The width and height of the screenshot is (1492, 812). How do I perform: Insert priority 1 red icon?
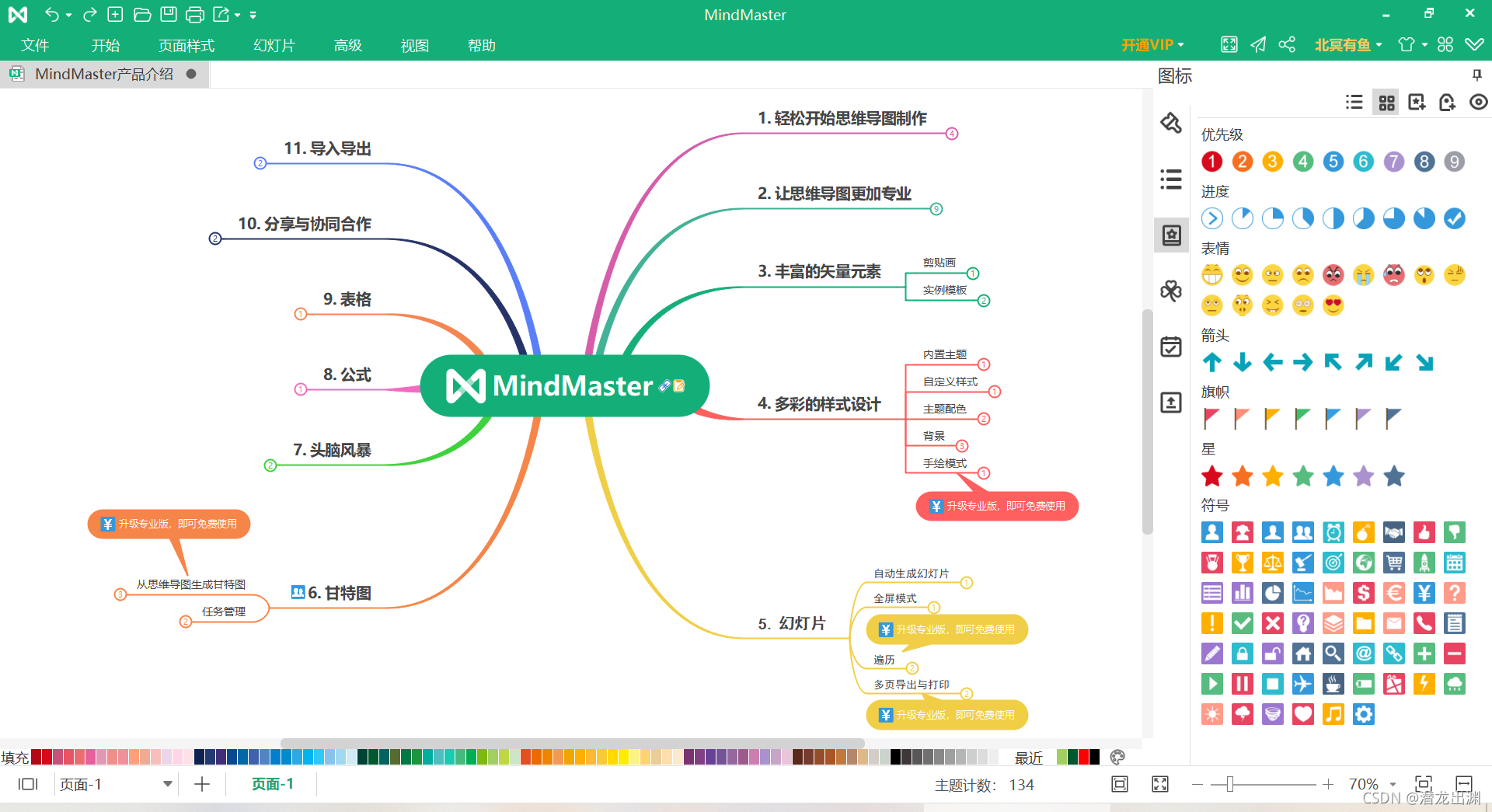[x=1211, y=162]
